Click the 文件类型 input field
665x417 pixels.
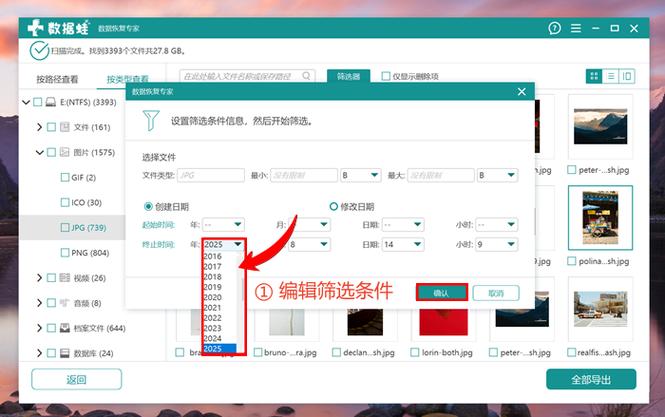click(x=211, y=175)
